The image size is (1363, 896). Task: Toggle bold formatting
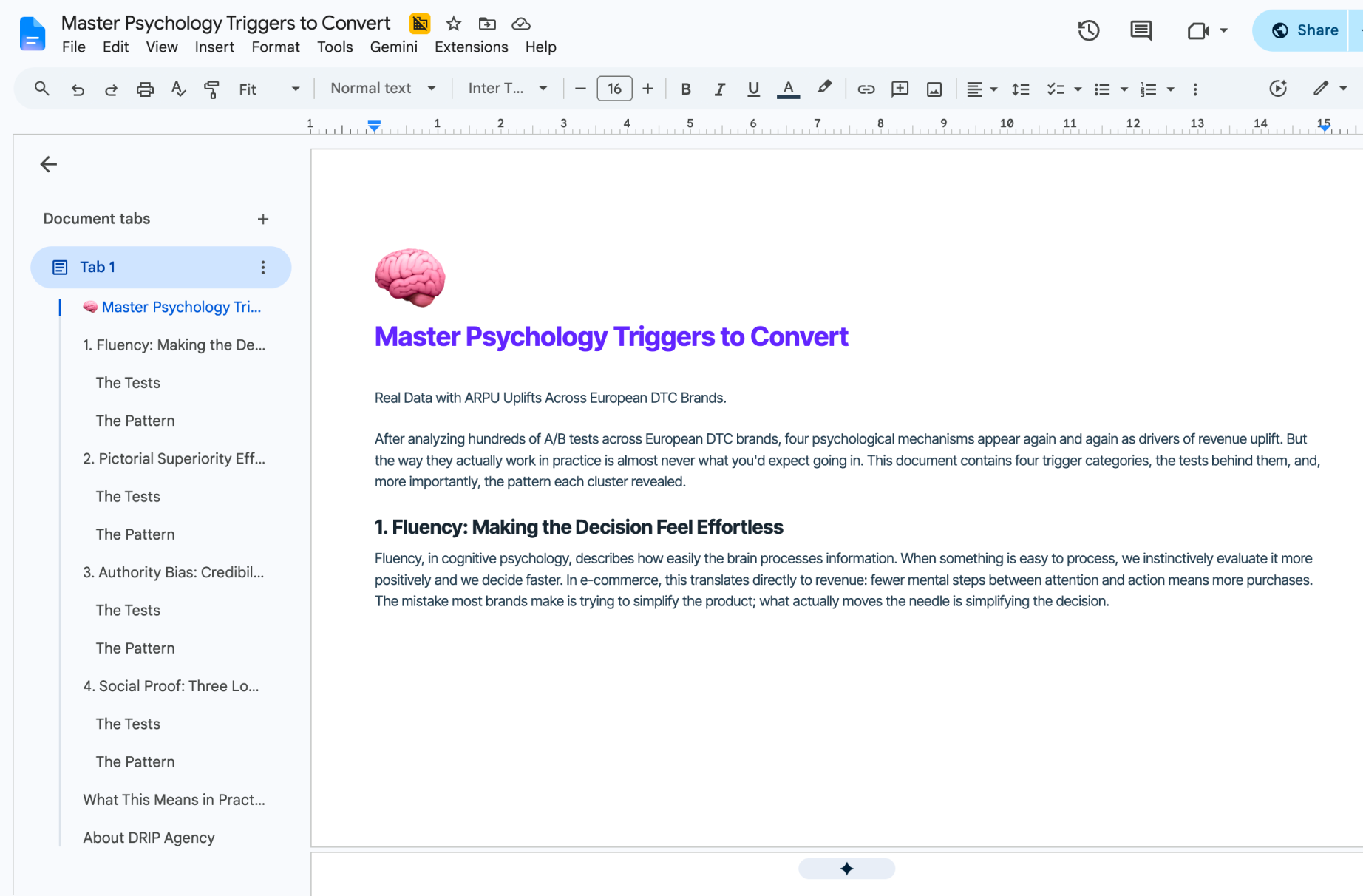(x=686, y=89)
